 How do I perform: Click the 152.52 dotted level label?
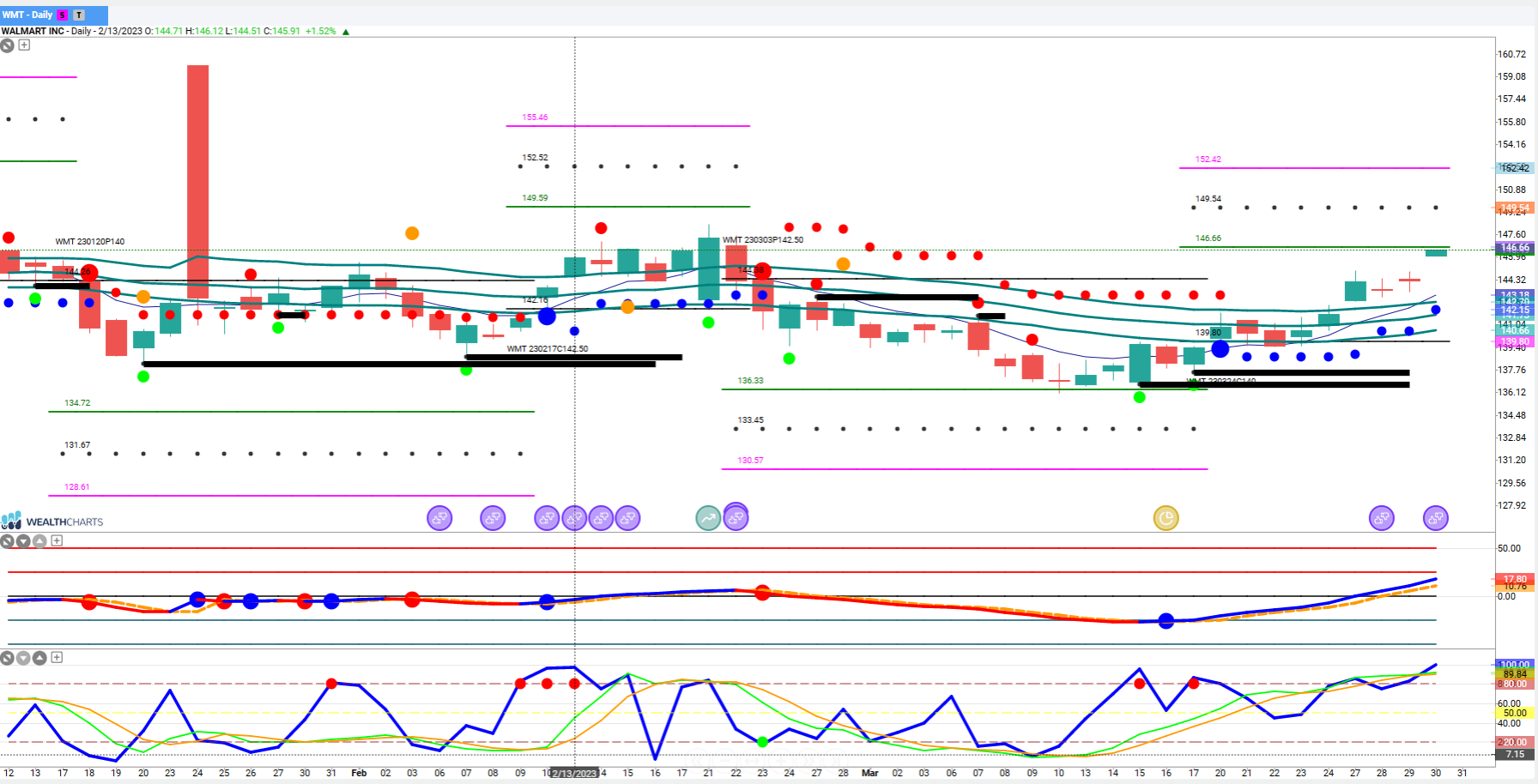(x=535, y=158)
